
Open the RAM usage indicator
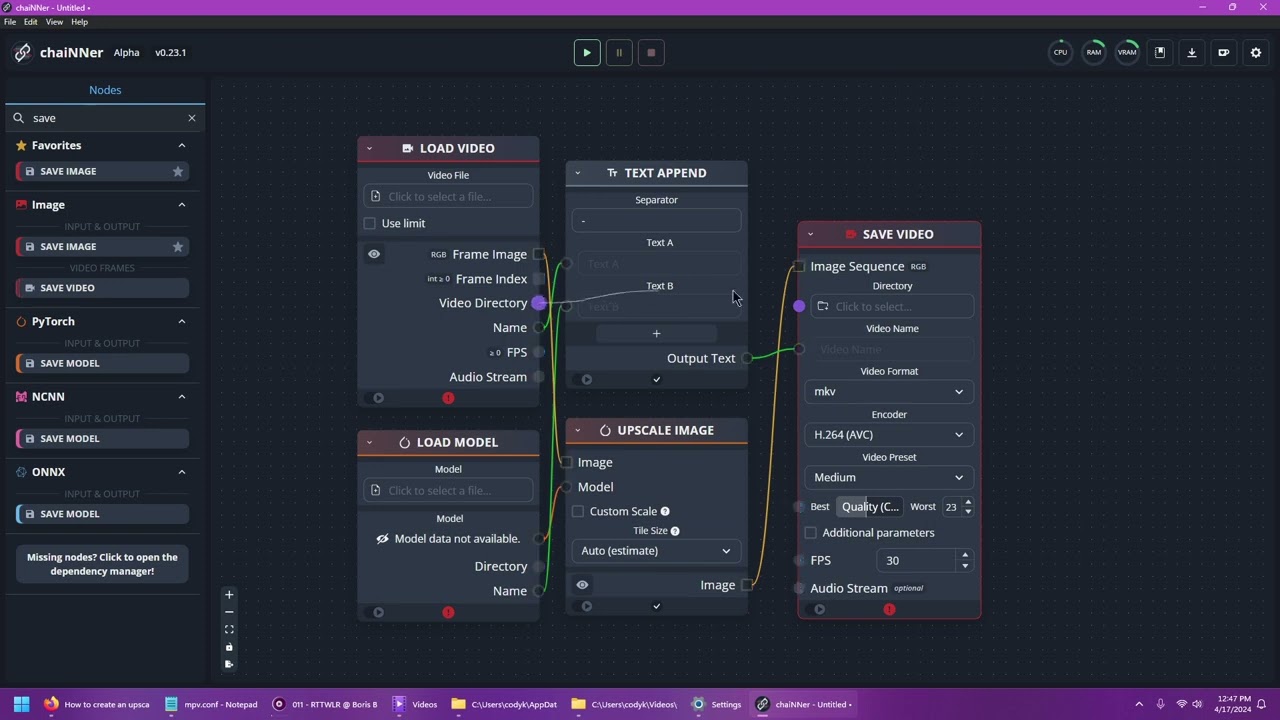click(x=1094, y=52)
